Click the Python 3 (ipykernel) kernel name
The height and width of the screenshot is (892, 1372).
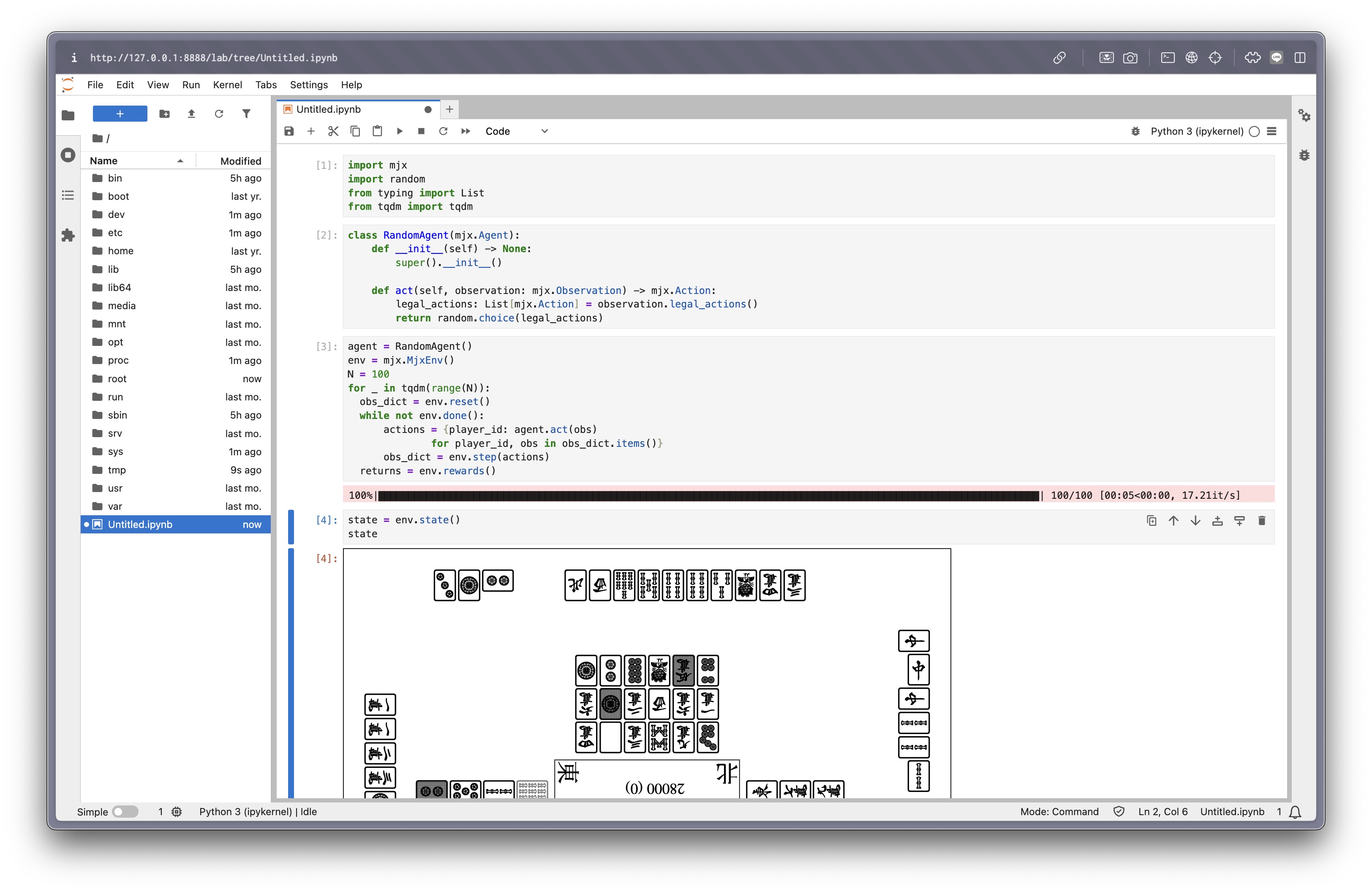[1197, 131]
